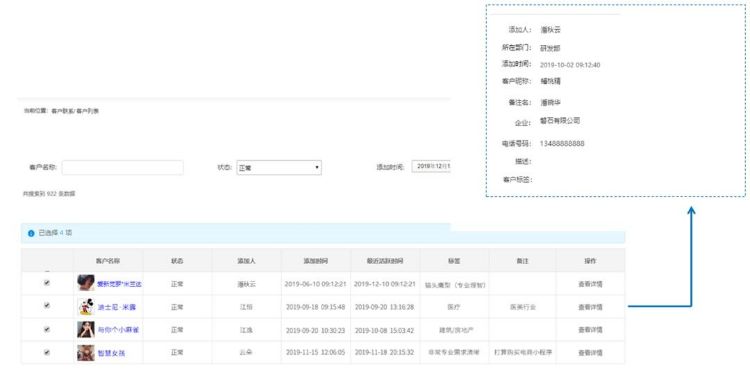Uncheck the checkbox for 与你个小麻雀 row
This screenshot has width=750, height=375.
coord(47,329)
